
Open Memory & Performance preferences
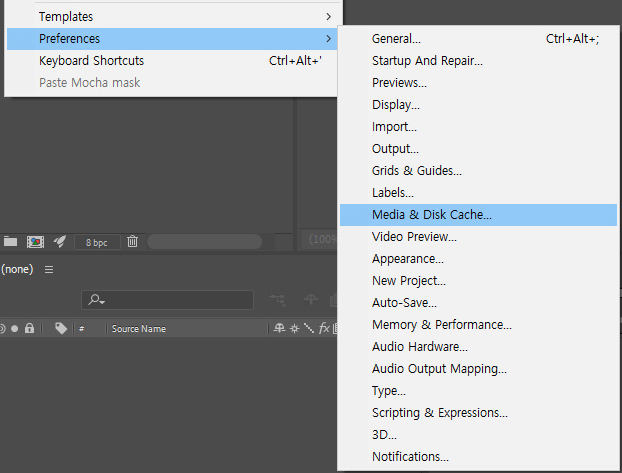[478, 325]
